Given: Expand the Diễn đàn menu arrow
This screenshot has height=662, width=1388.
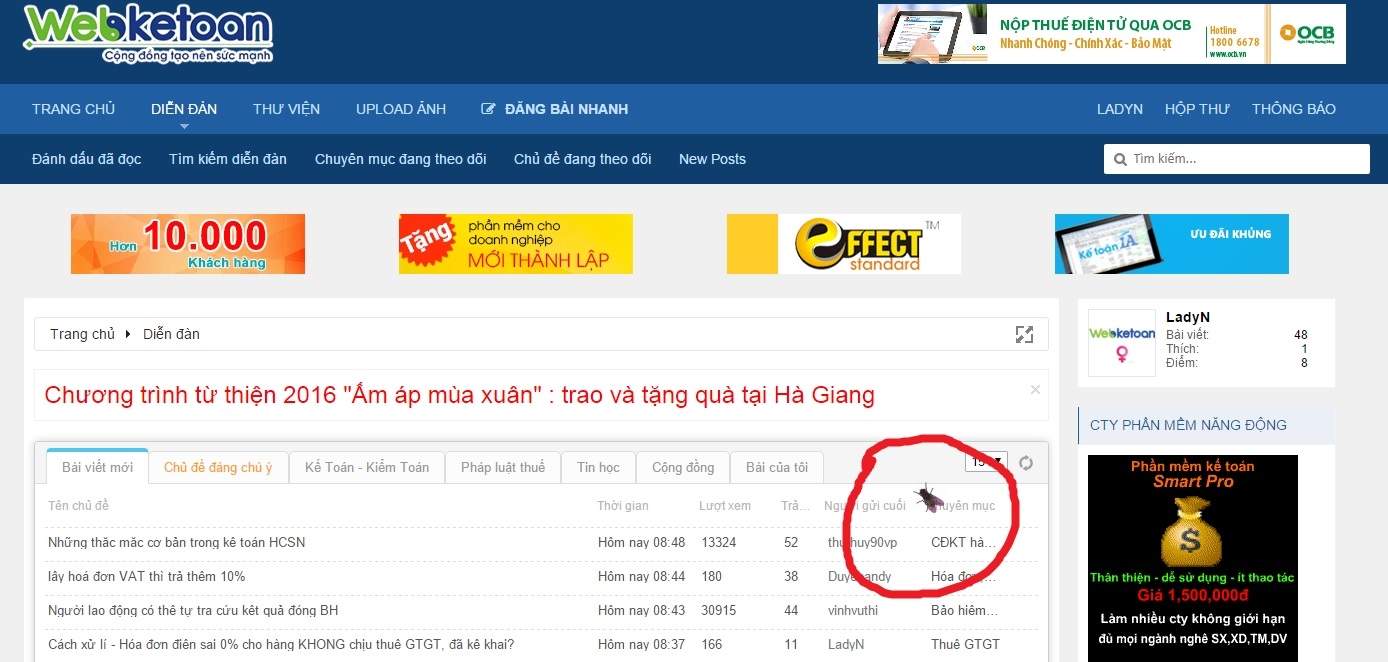Looking at the screenshot, I should 184,127.
